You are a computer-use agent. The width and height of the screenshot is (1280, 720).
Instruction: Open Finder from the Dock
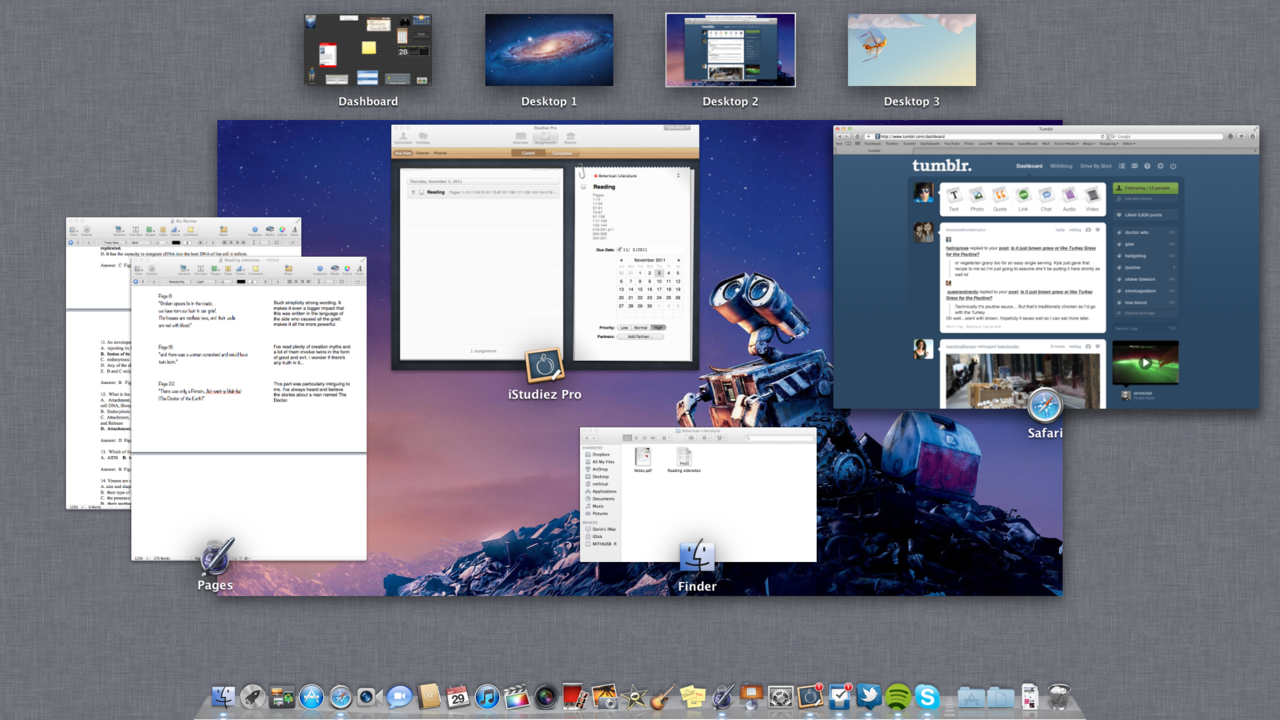(x=224, y=696)
